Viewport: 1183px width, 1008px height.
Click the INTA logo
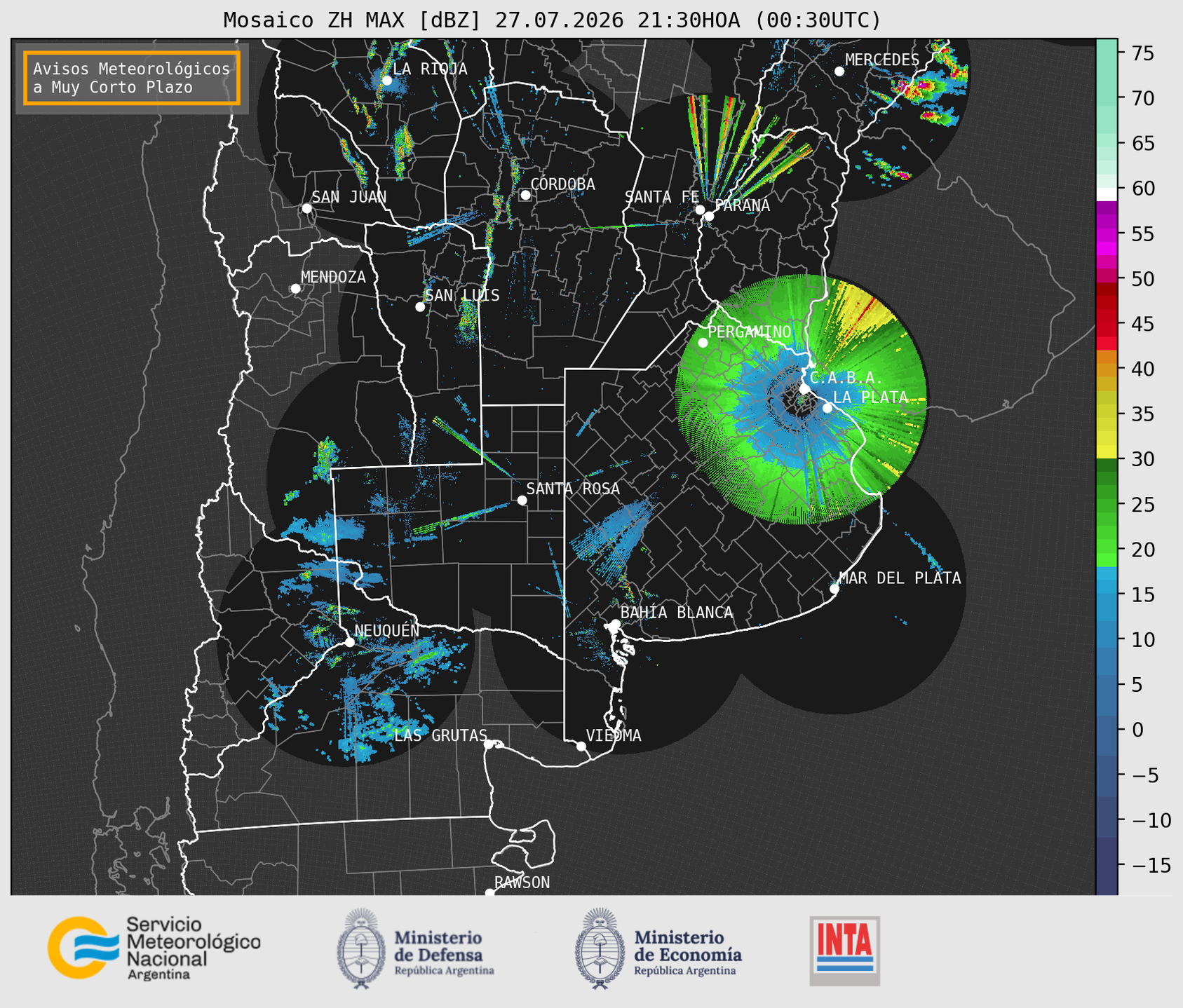point(844,951)
